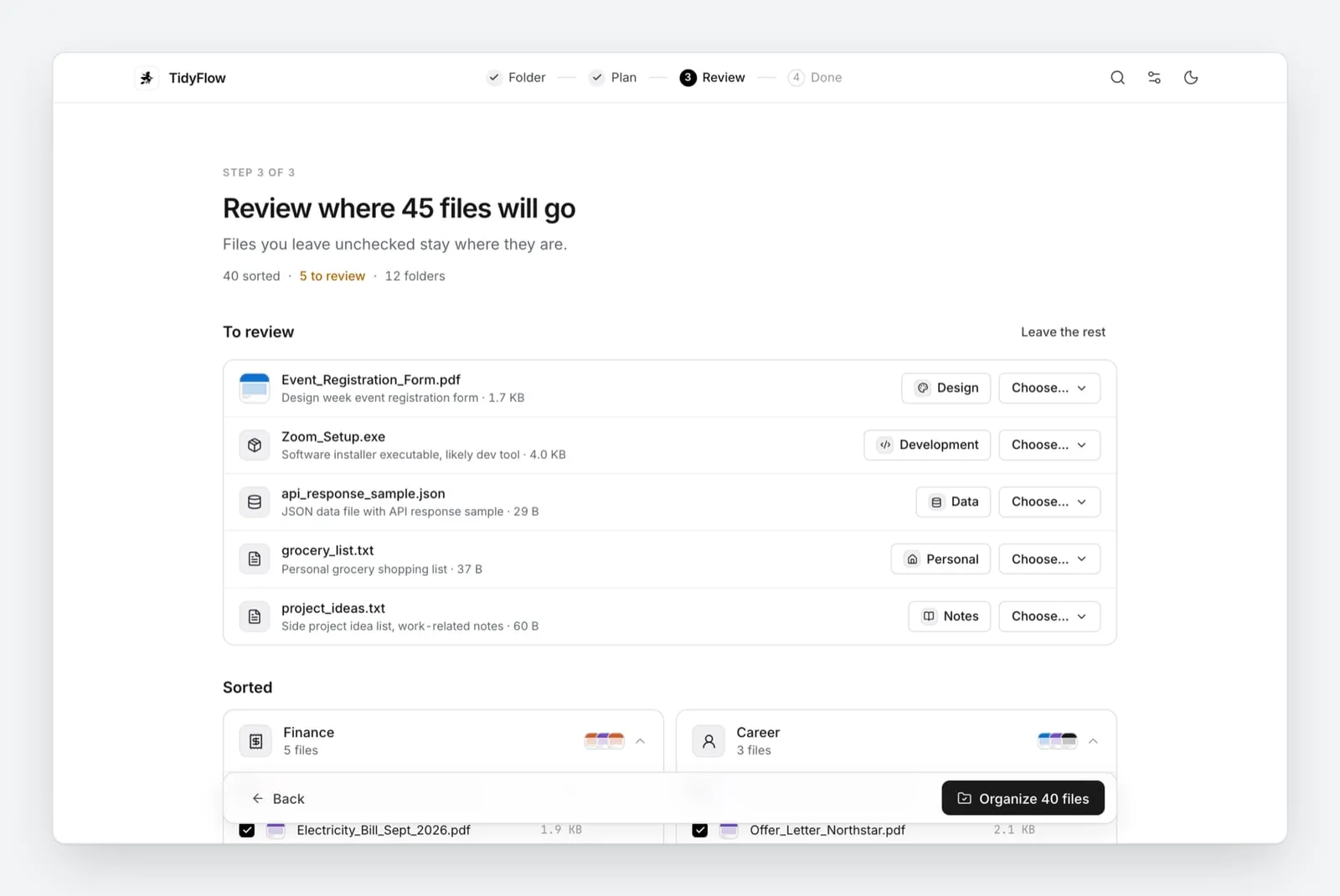The height and width of the screenshot is (896, 1340).
Task: Click Organize 40 files button
Action: pyautogui.click(x=1023, y=799)
